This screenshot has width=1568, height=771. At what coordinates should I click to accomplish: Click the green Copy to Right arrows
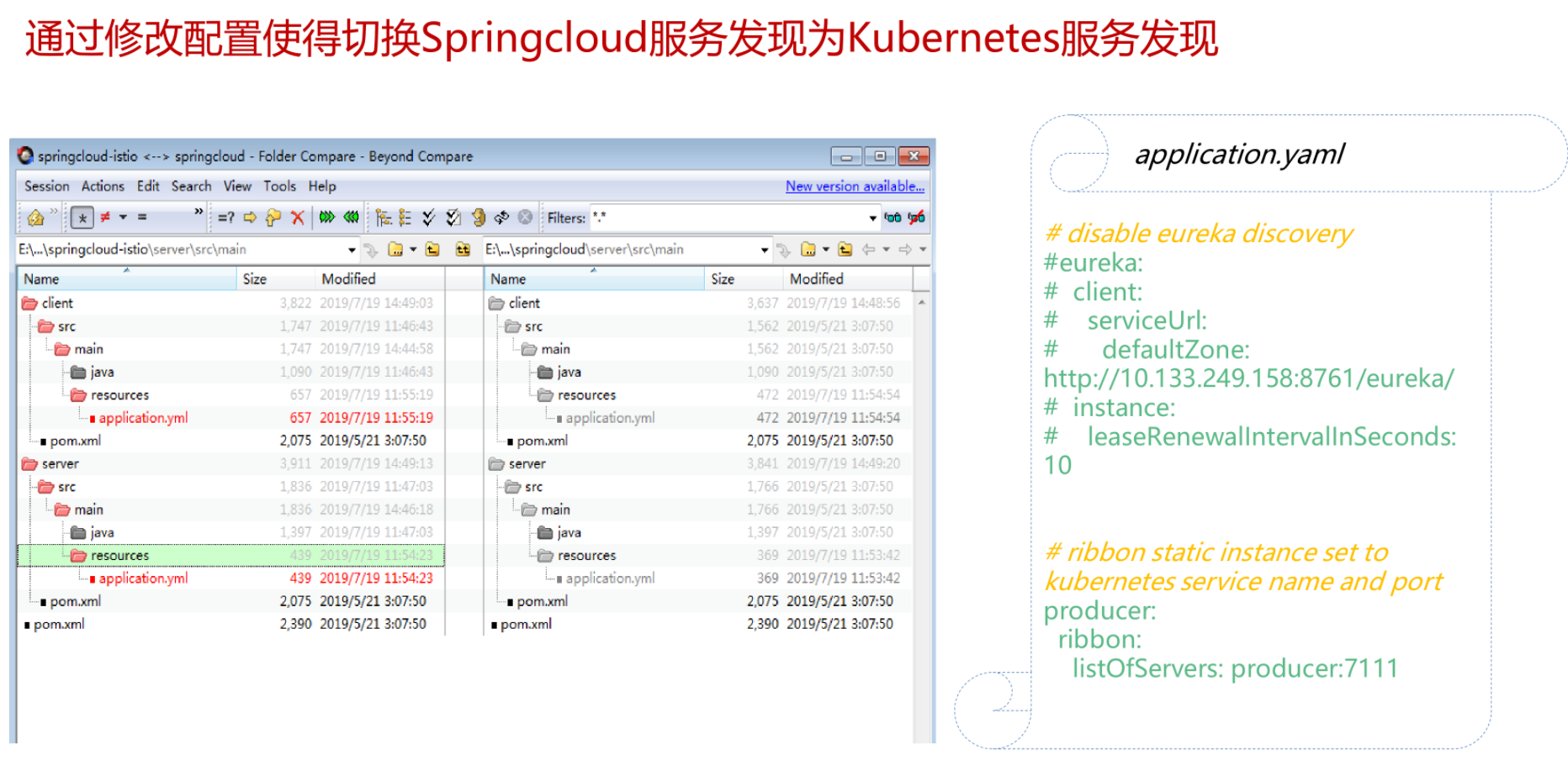point(327,218)
